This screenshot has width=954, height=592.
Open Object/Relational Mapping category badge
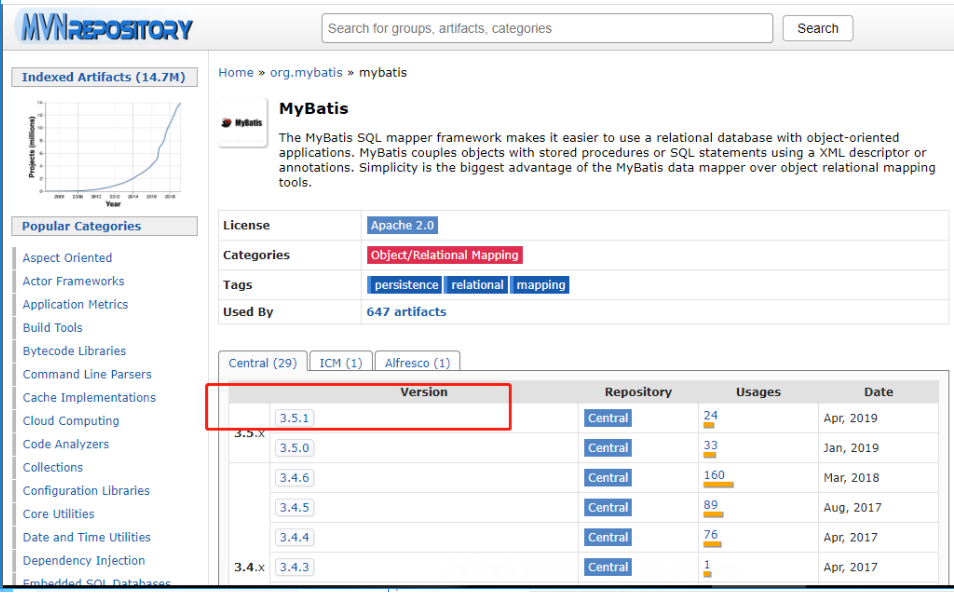pos(445,255)
